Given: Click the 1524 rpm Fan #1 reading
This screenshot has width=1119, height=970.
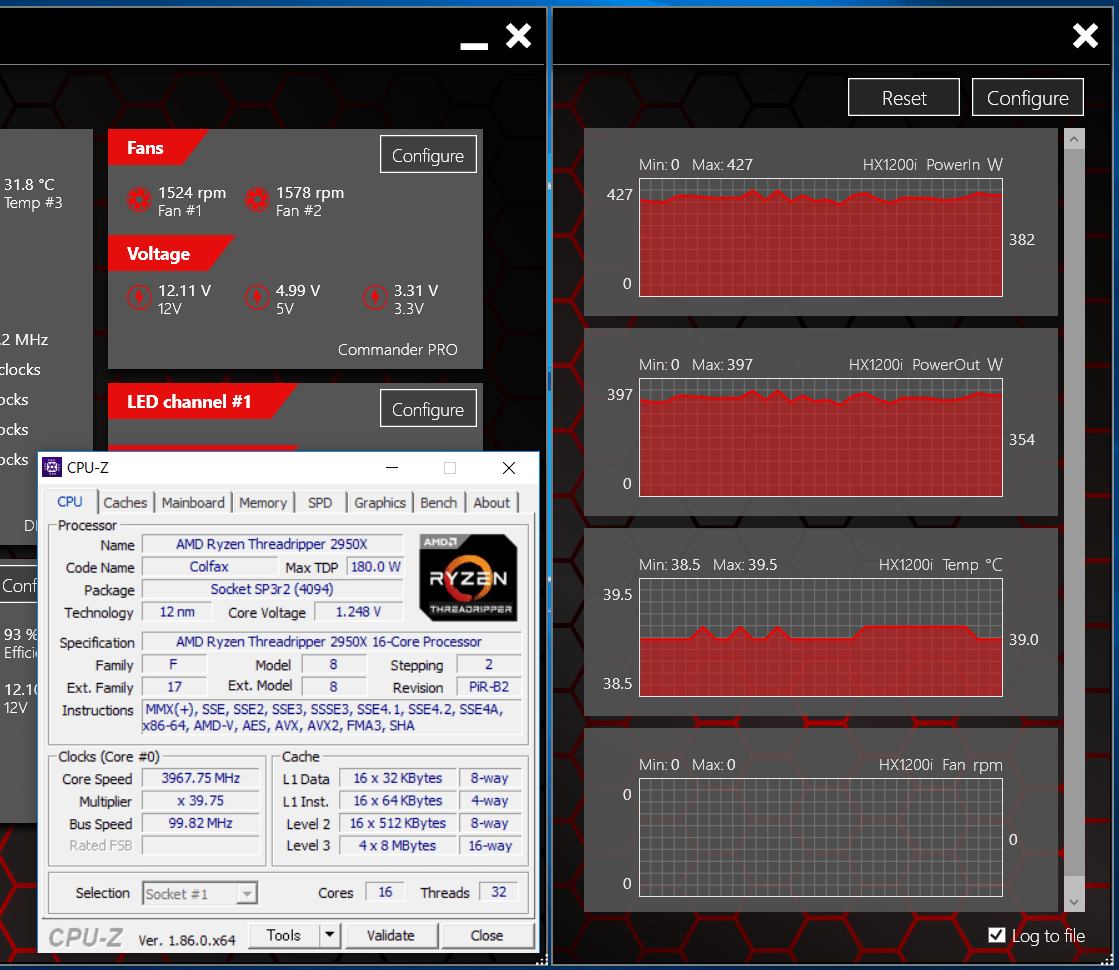Looking at the screenshot, I should (192, 193).
